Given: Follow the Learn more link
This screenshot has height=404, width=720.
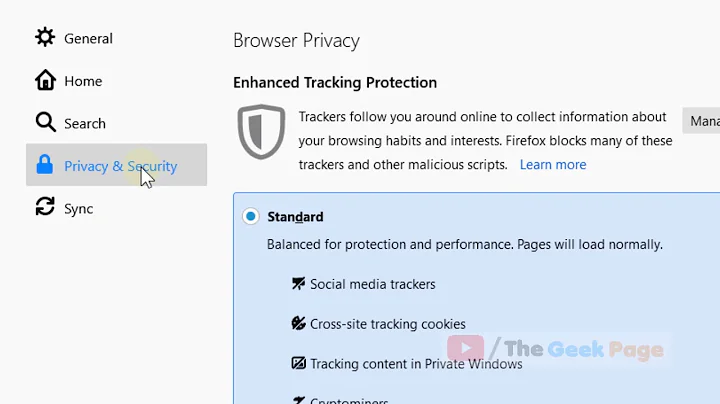Looking at the screenshot, I should (x=553, y=164).
